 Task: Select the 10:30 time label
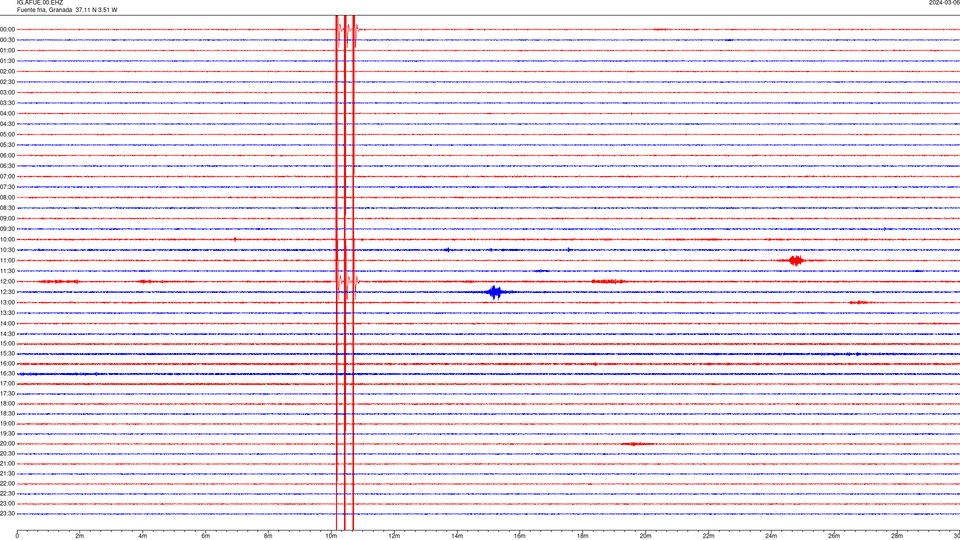tap(7, 250)
